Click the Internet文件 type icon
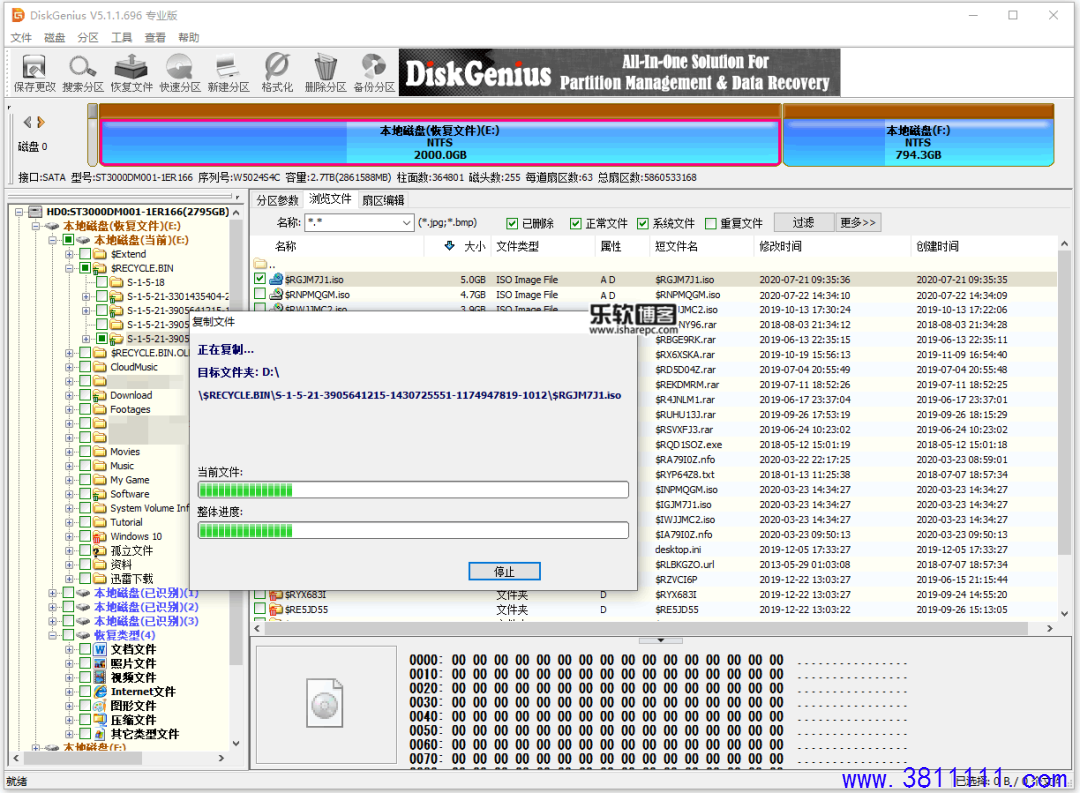 [101, 692]
